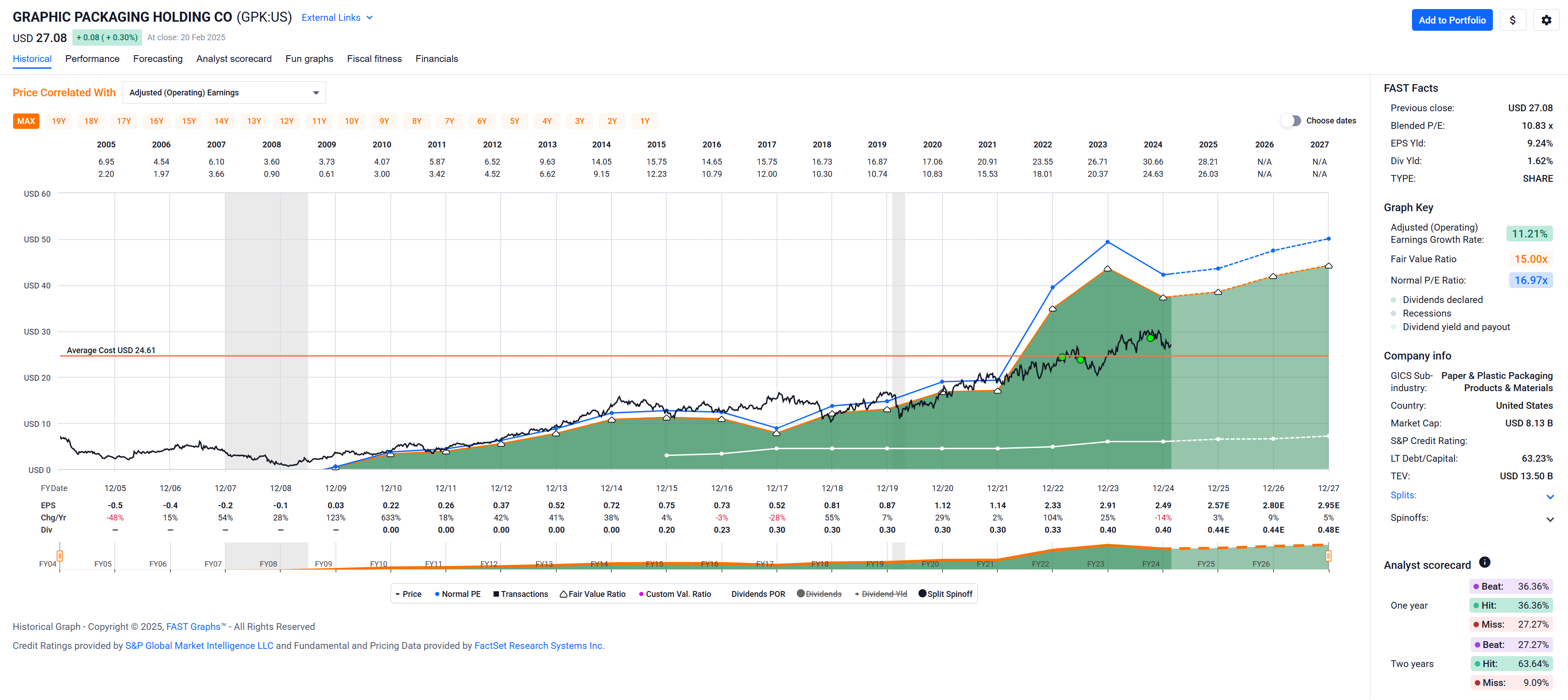This screenshot has width=1568, height=700.
Task: Toggle the Transactions legend entry
Action: point(521,594)
